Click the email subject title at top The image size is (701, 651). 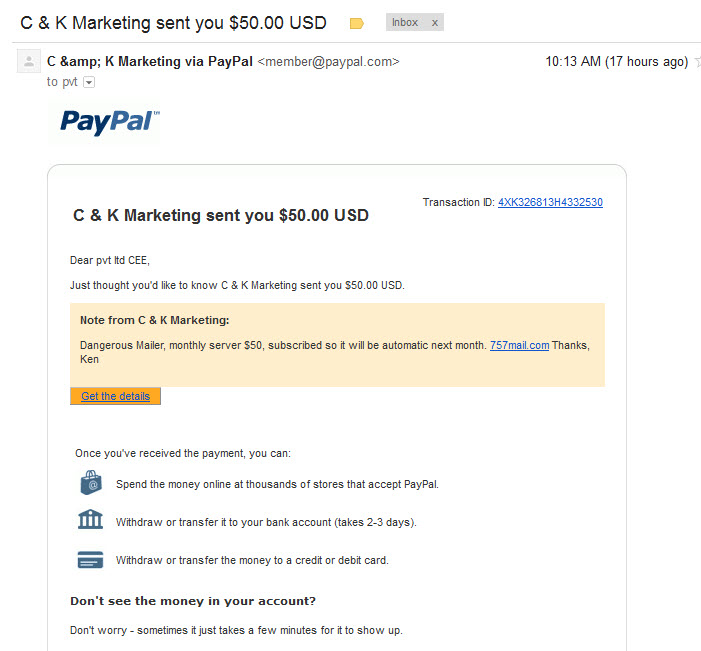point(173,23)
